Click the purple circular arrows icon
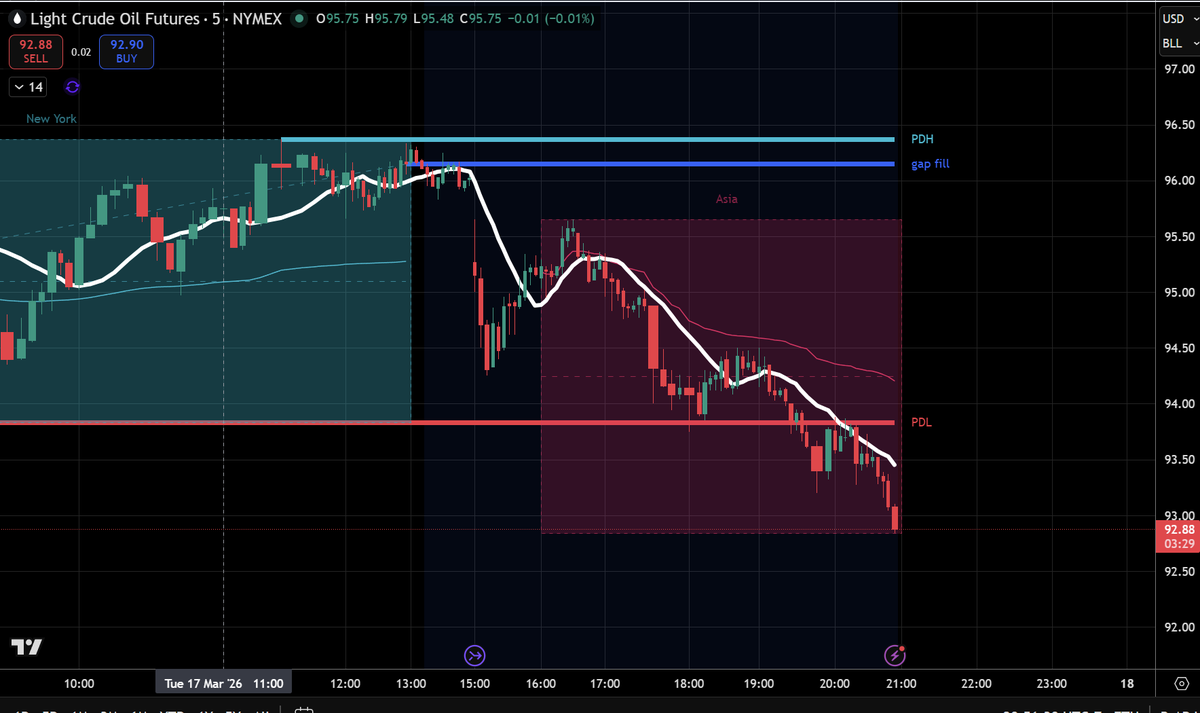The height and width of the screenshot is (713, 1200). [72, 87]
